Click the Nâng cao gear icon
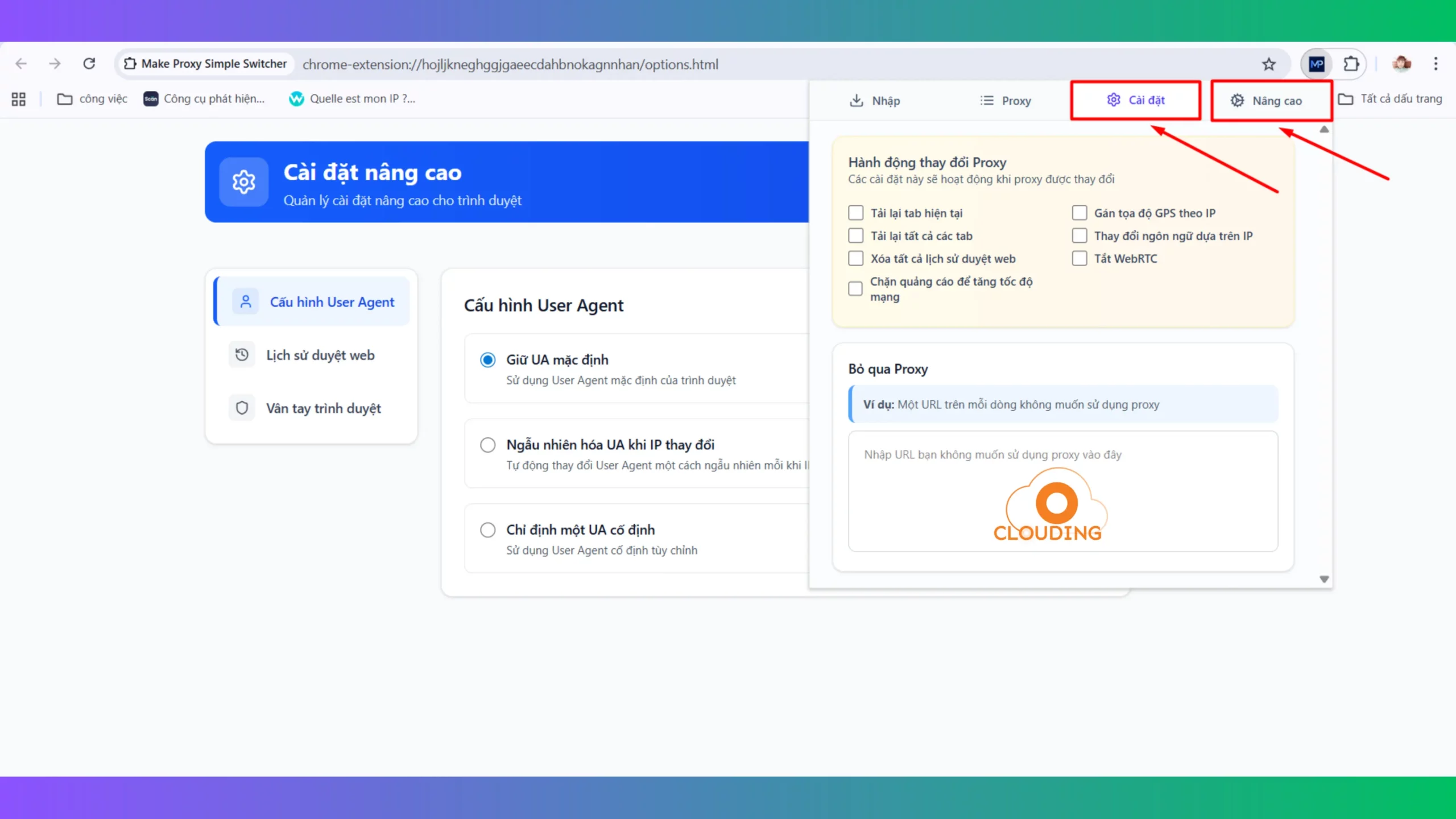The image size is (1456, 819). coord(1236,101)
